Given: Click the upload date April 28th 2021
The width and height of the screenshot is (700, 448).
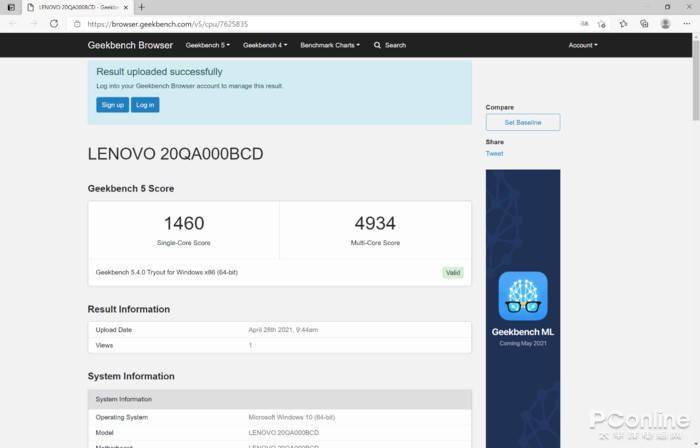Looking at the screenshot, I should coord(283,330).
